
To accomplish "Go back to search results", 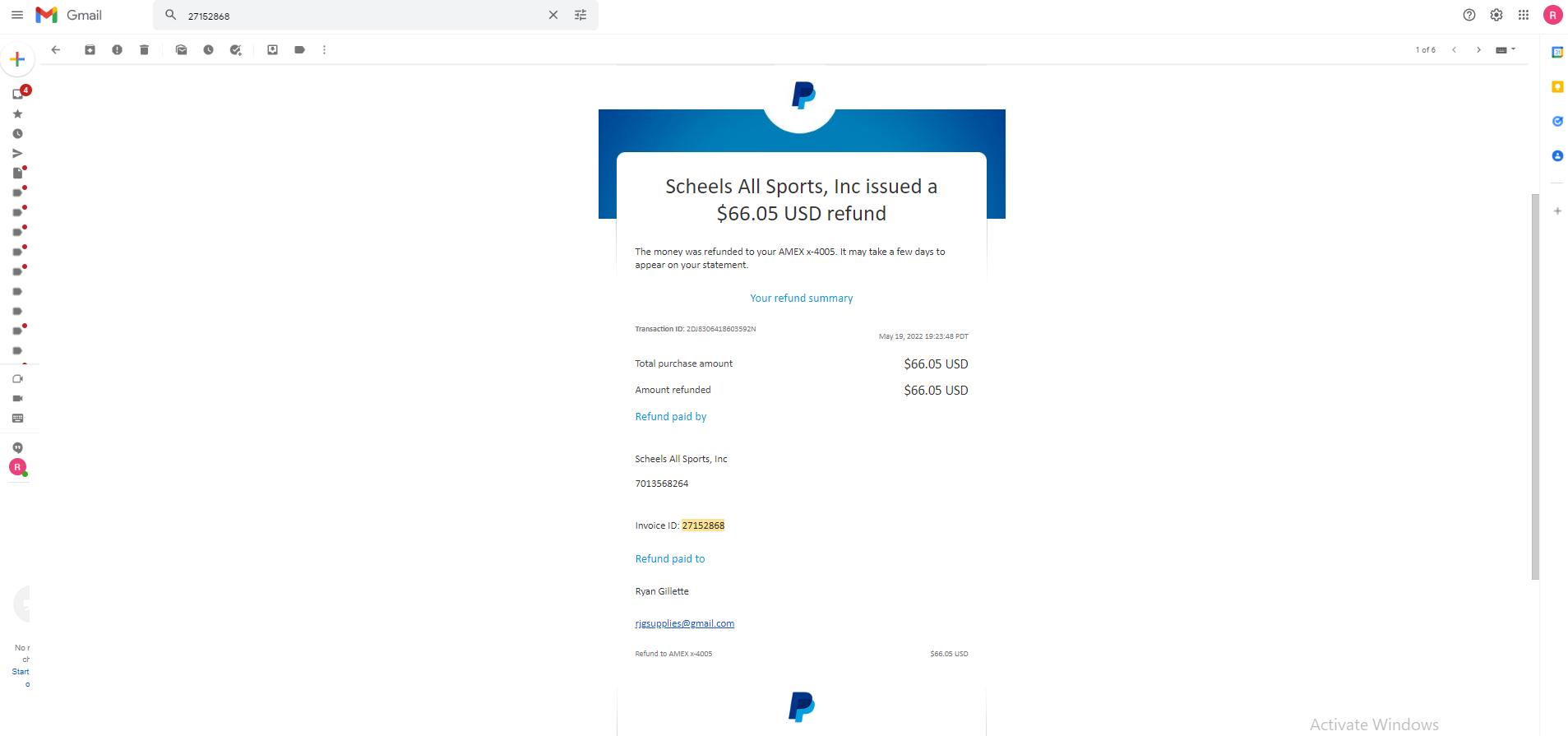I will pos(56,50).
